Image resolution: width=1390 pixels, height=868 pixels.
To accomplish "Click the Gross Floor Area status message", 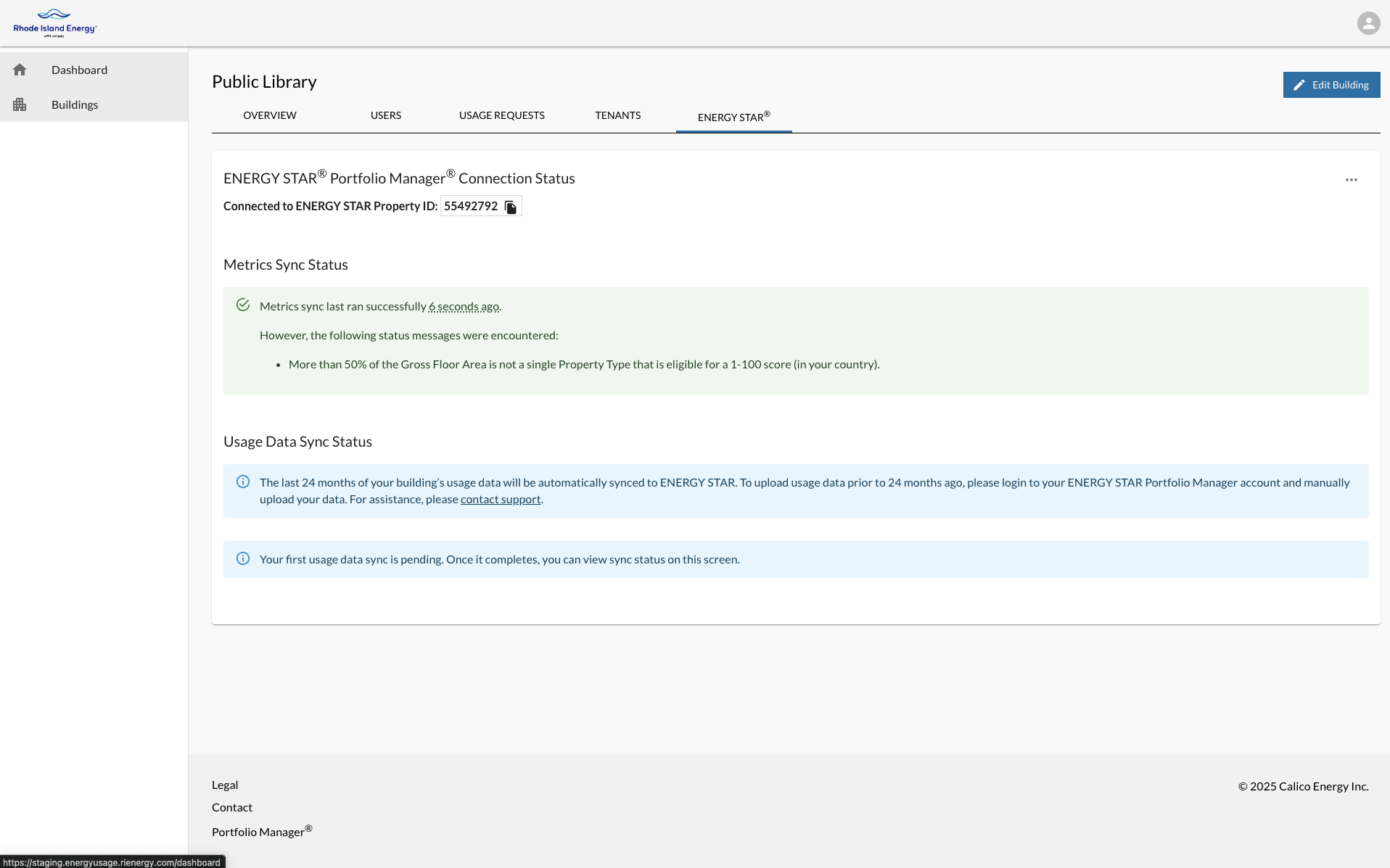I will point(584,364).
